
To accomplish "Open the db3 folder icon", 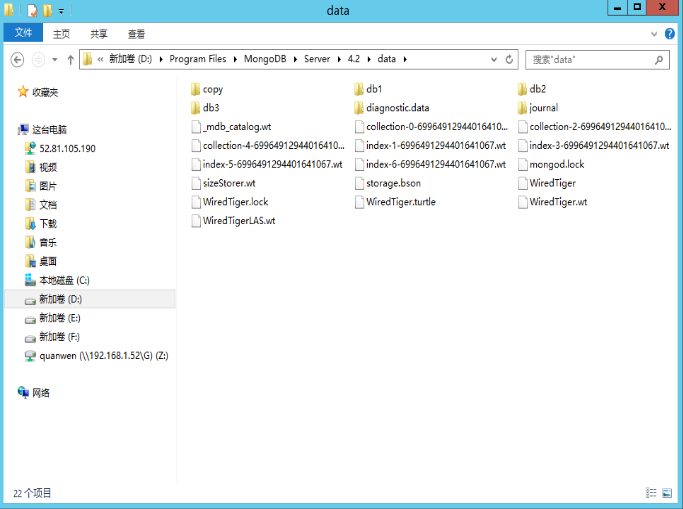I will tap(196, 108).
